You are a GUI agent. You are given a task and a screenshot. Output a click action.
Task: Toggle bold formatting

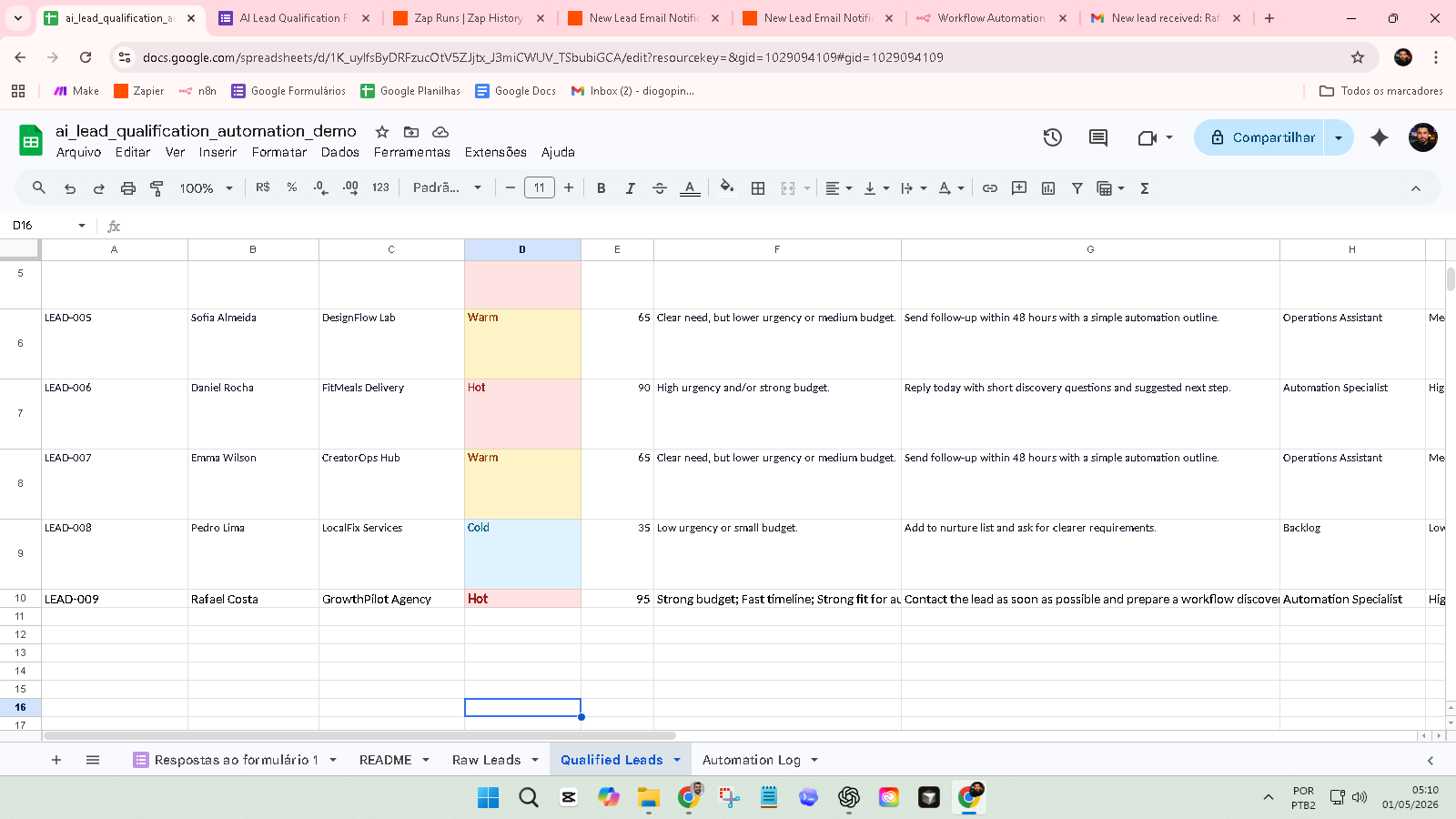pyautogui.click(x=601, y=188)
